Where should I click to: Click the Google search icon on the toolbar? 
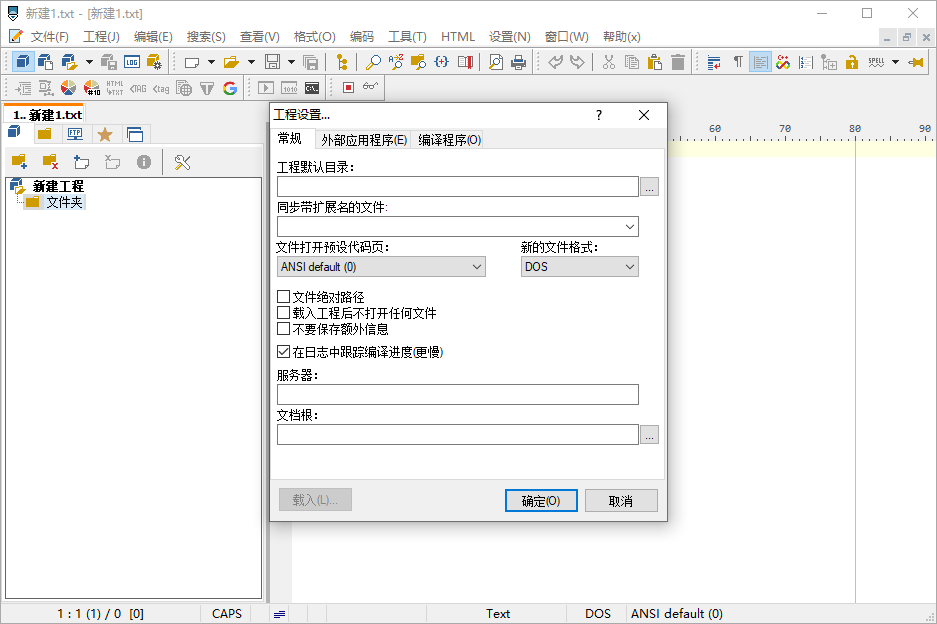(229, 87)
